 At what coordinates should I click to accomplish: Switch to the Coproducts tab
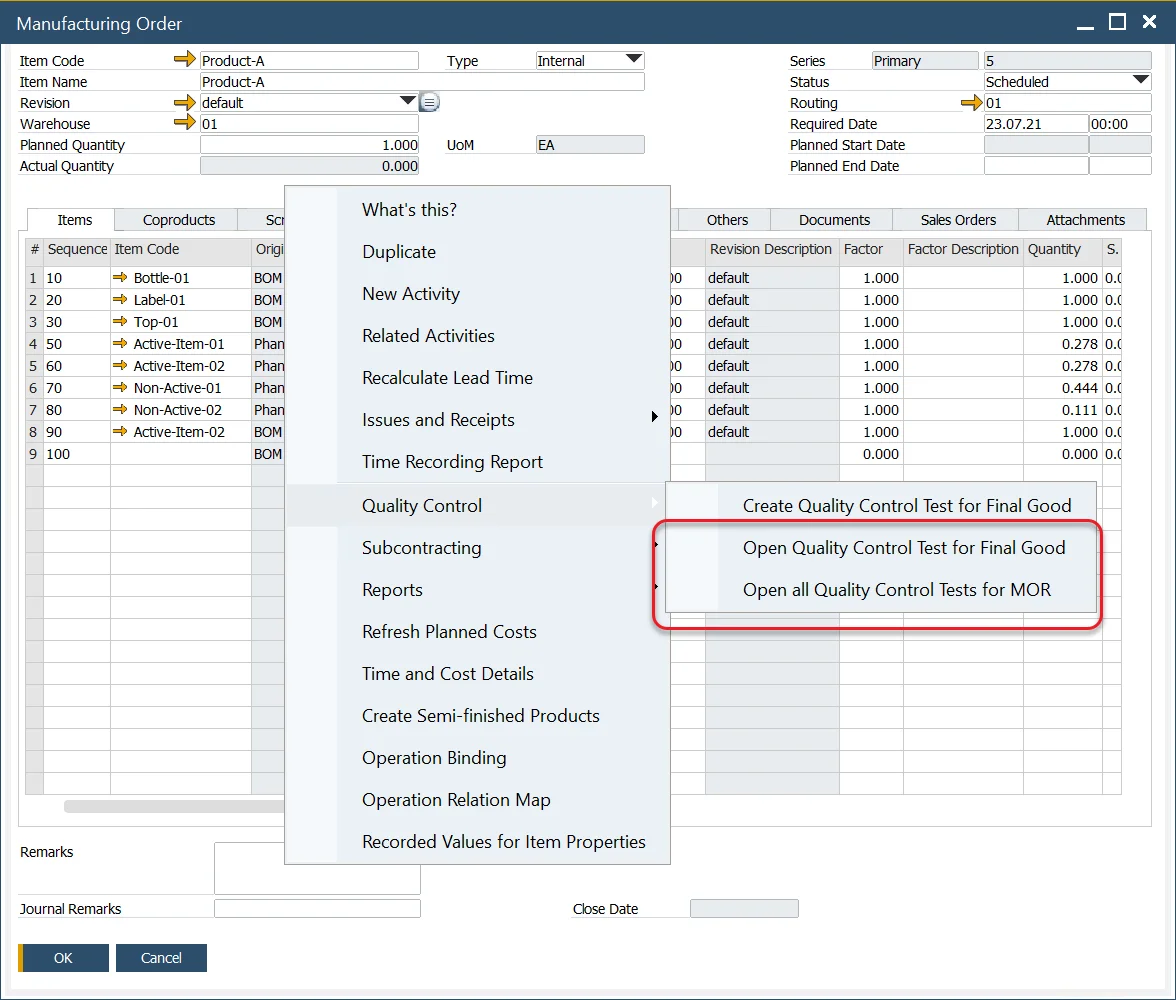[178, 220]
